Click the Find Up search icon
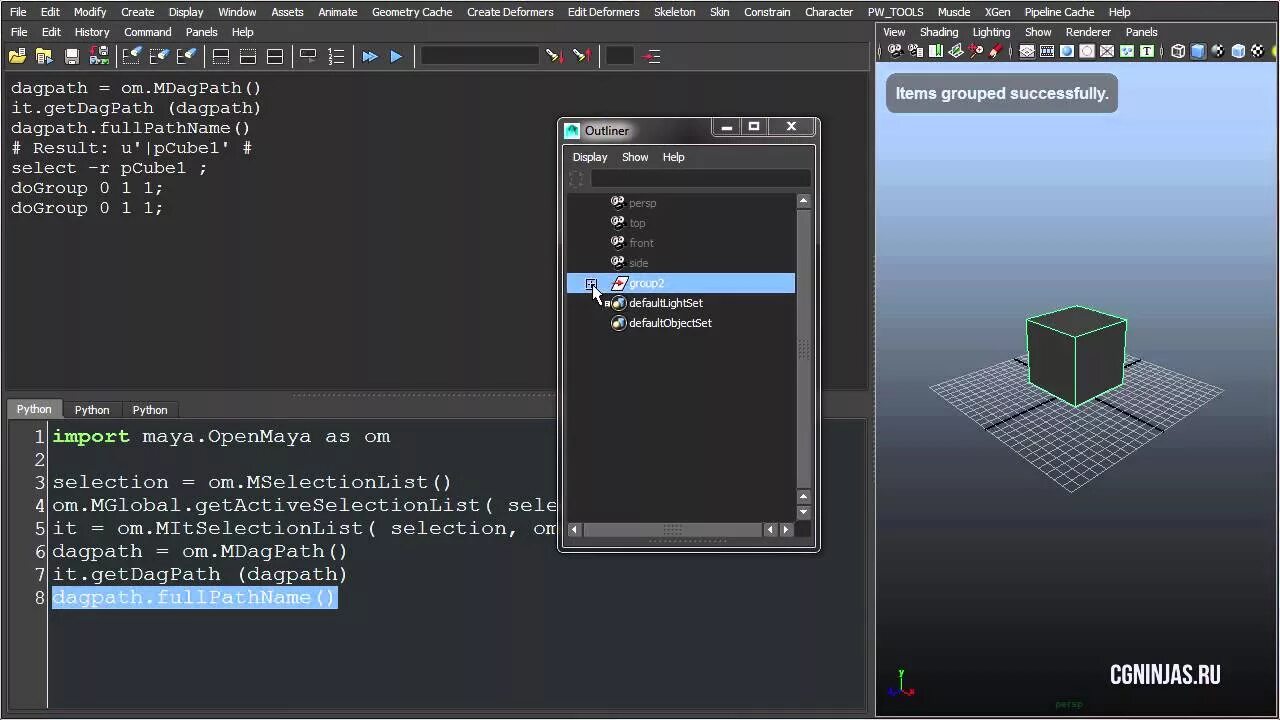1280x720 pixels. pyautogui.click(x=582, y=56)
